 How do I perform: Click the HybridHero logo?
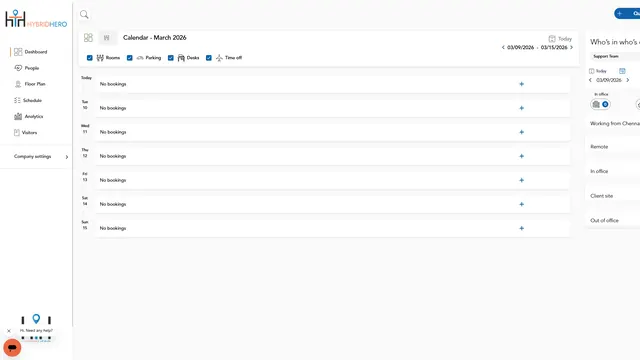click(x=36, y=19)
